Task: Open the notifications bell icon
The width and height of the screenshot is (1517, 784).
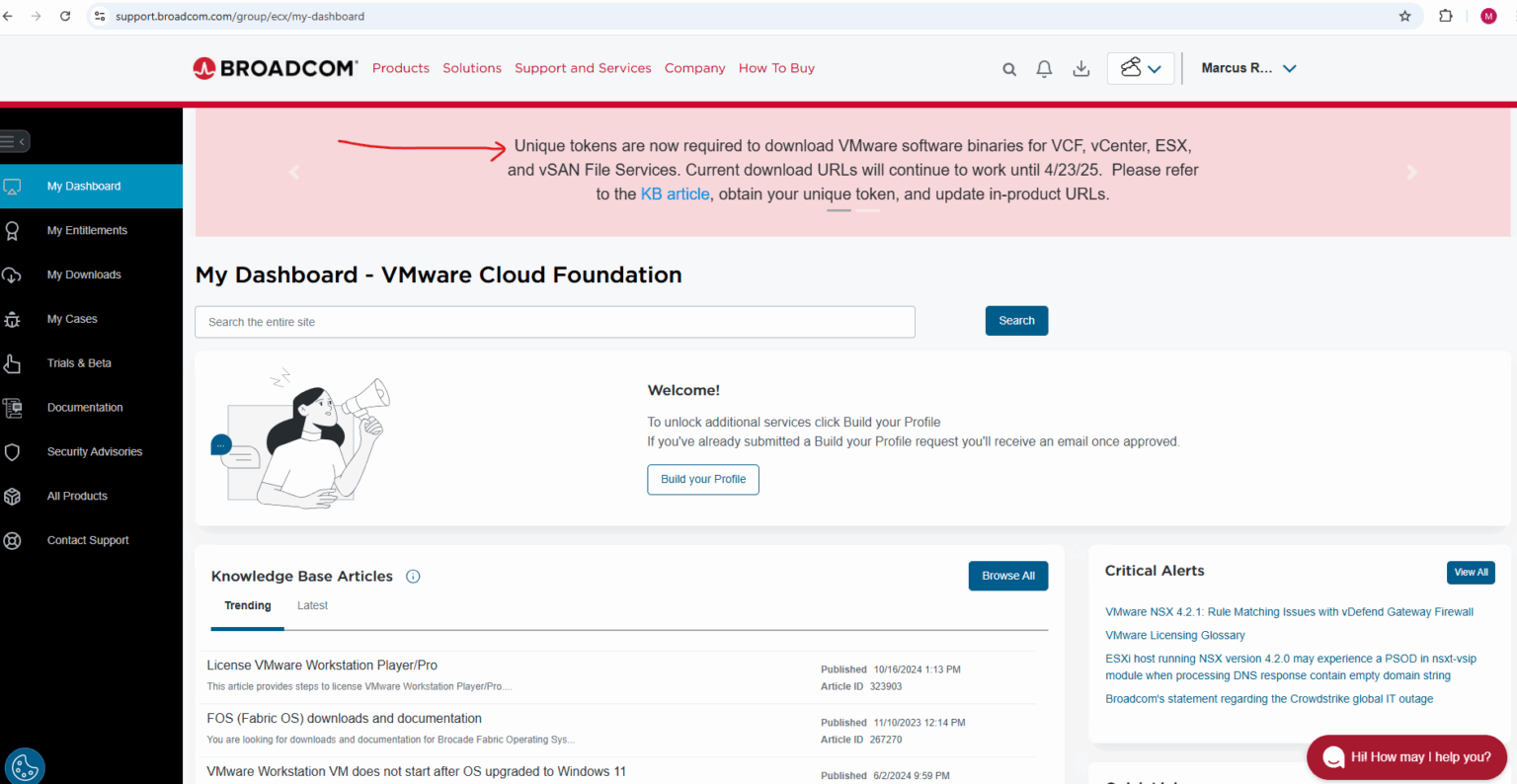Action: (x=1044, y=68)
